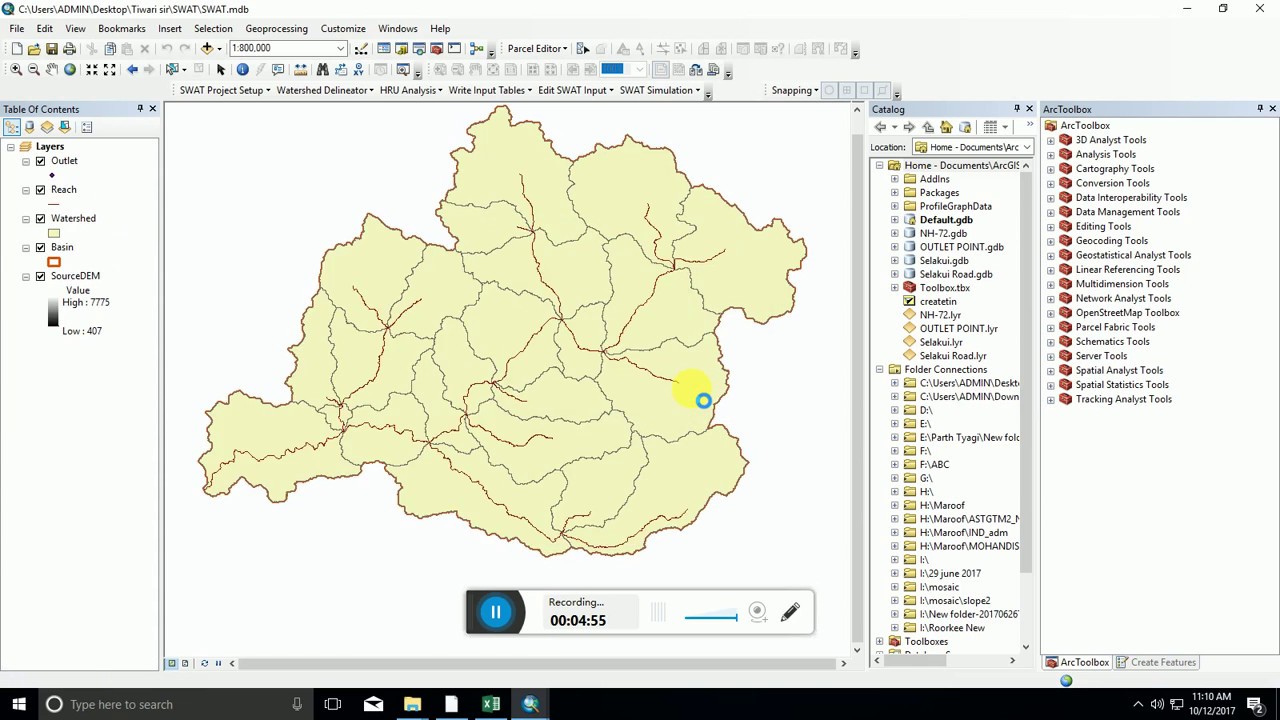
Task: Select the Identify tool
Action: coord(242,69)
